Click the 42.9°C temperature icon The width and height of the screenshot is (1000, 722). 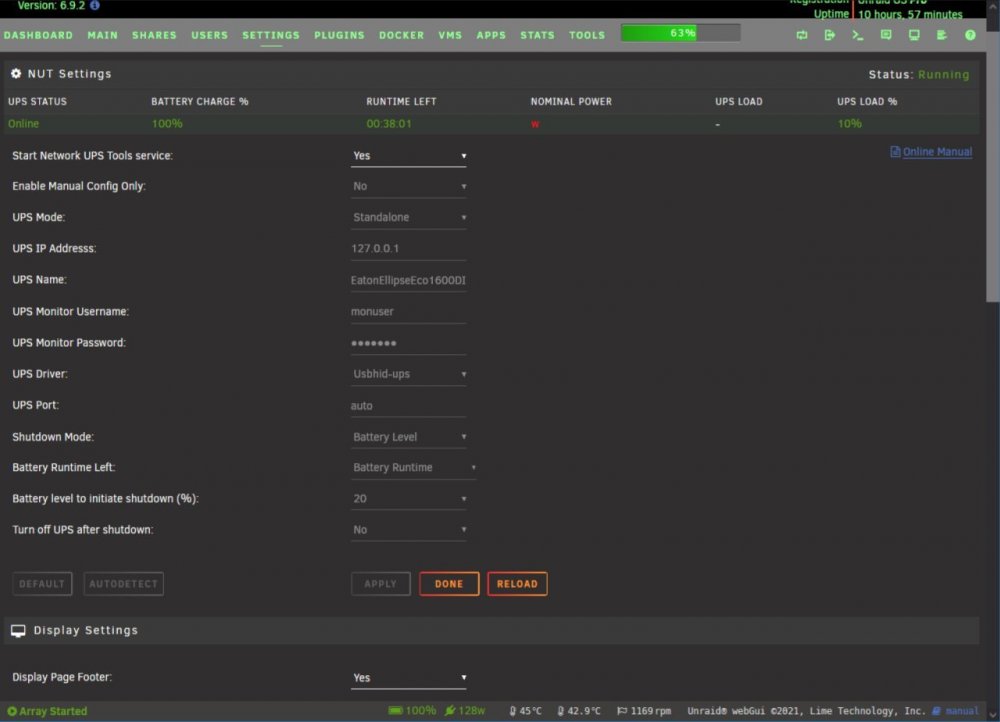561,711
